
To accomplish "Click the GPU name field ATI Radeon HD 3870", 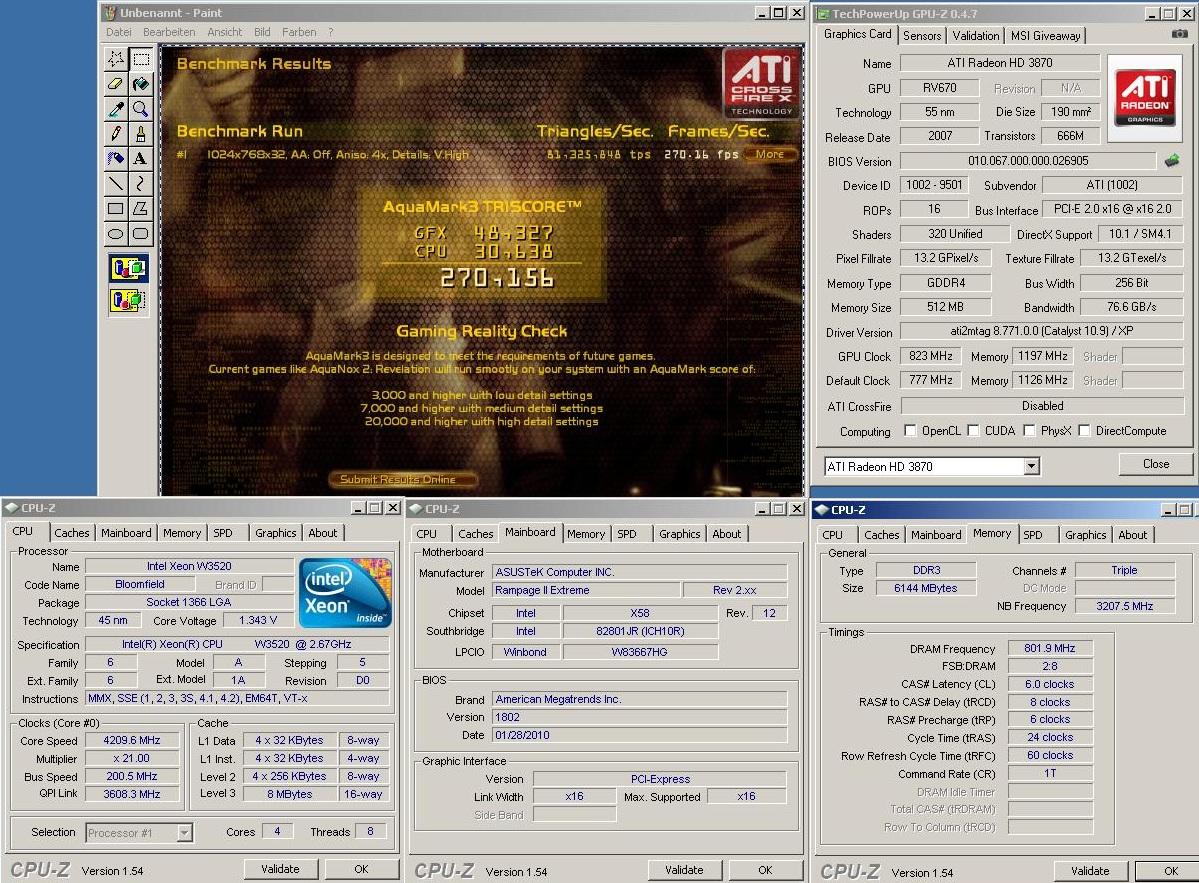I will (999, 63).
